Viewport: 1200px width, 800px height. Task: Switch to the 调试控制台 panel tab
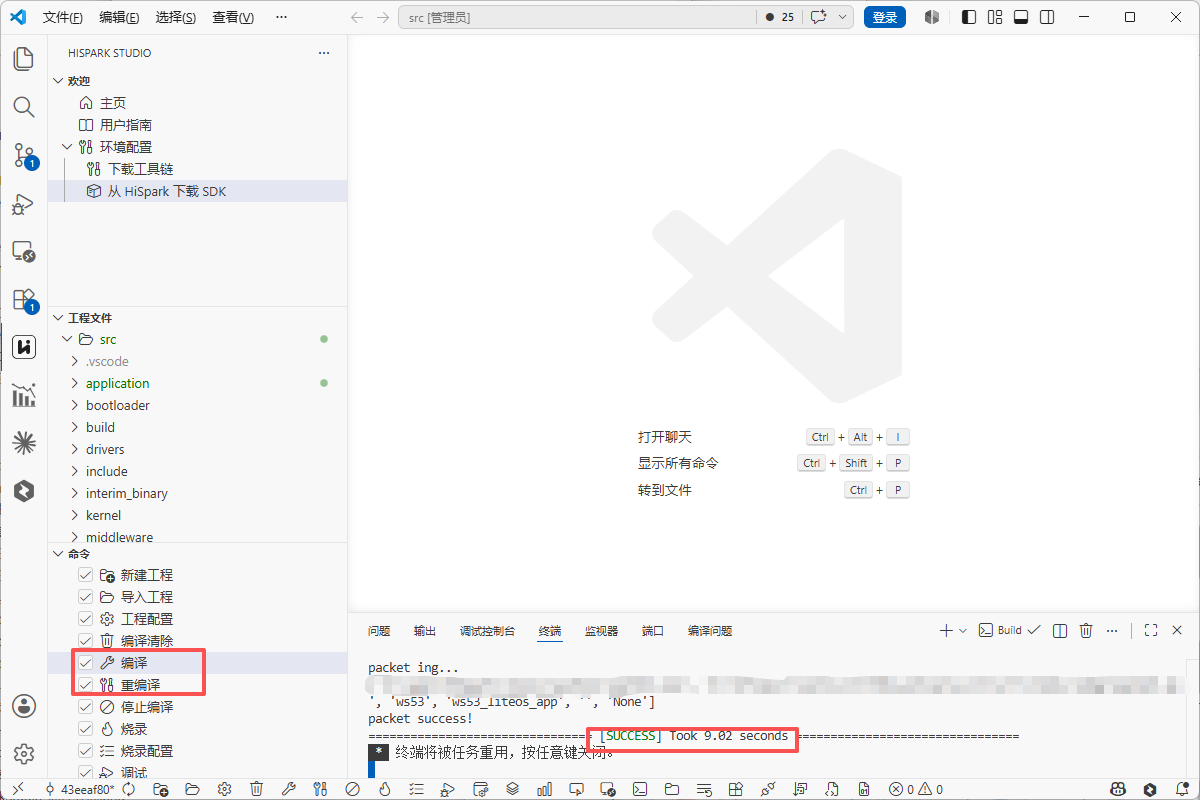[488, 631]
